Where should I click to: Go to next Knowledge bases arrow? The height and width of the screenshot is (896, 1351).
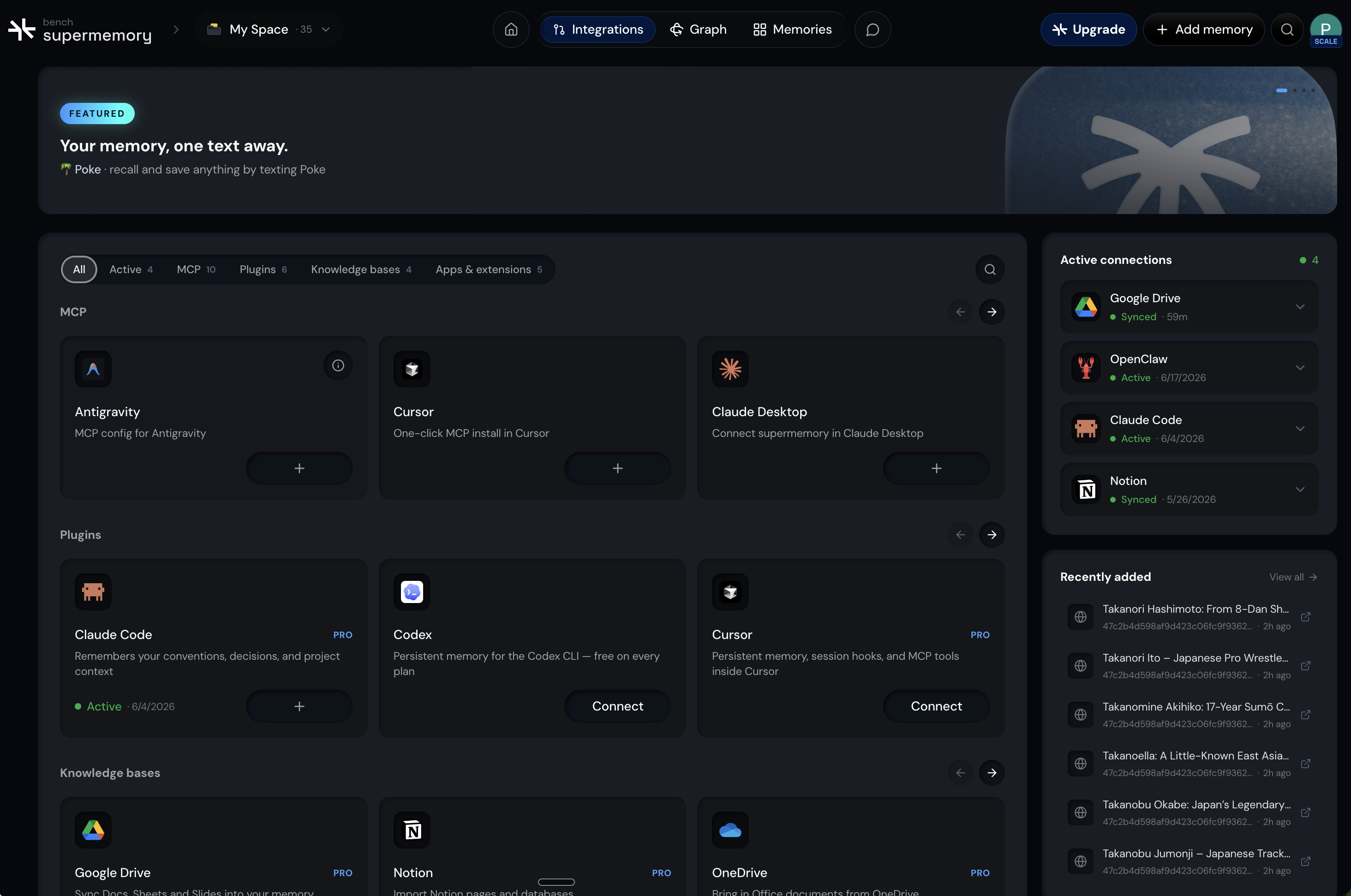coord(992,772)
